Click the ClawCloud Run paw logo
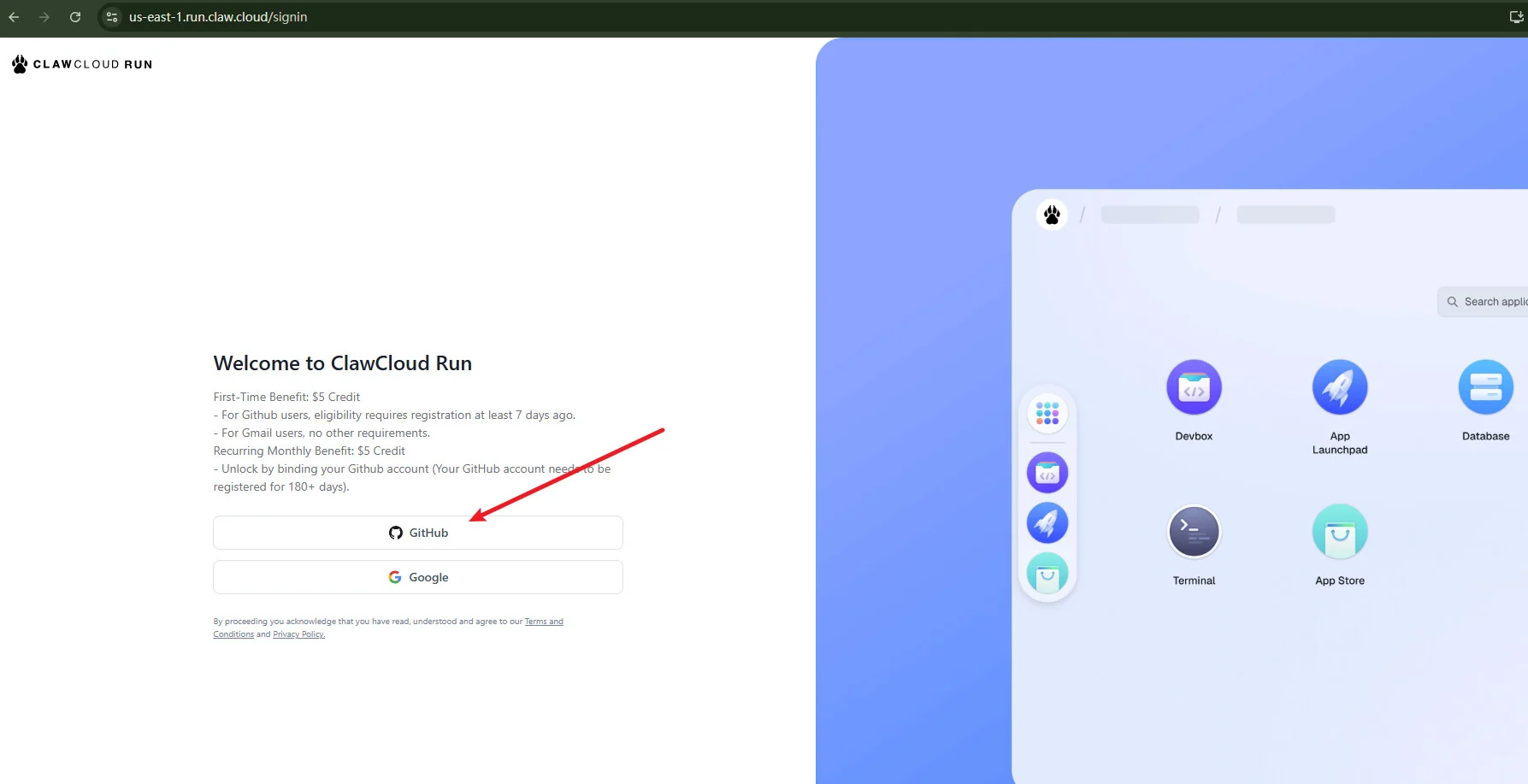1528x784 pixels. click(x=20, y=64)
